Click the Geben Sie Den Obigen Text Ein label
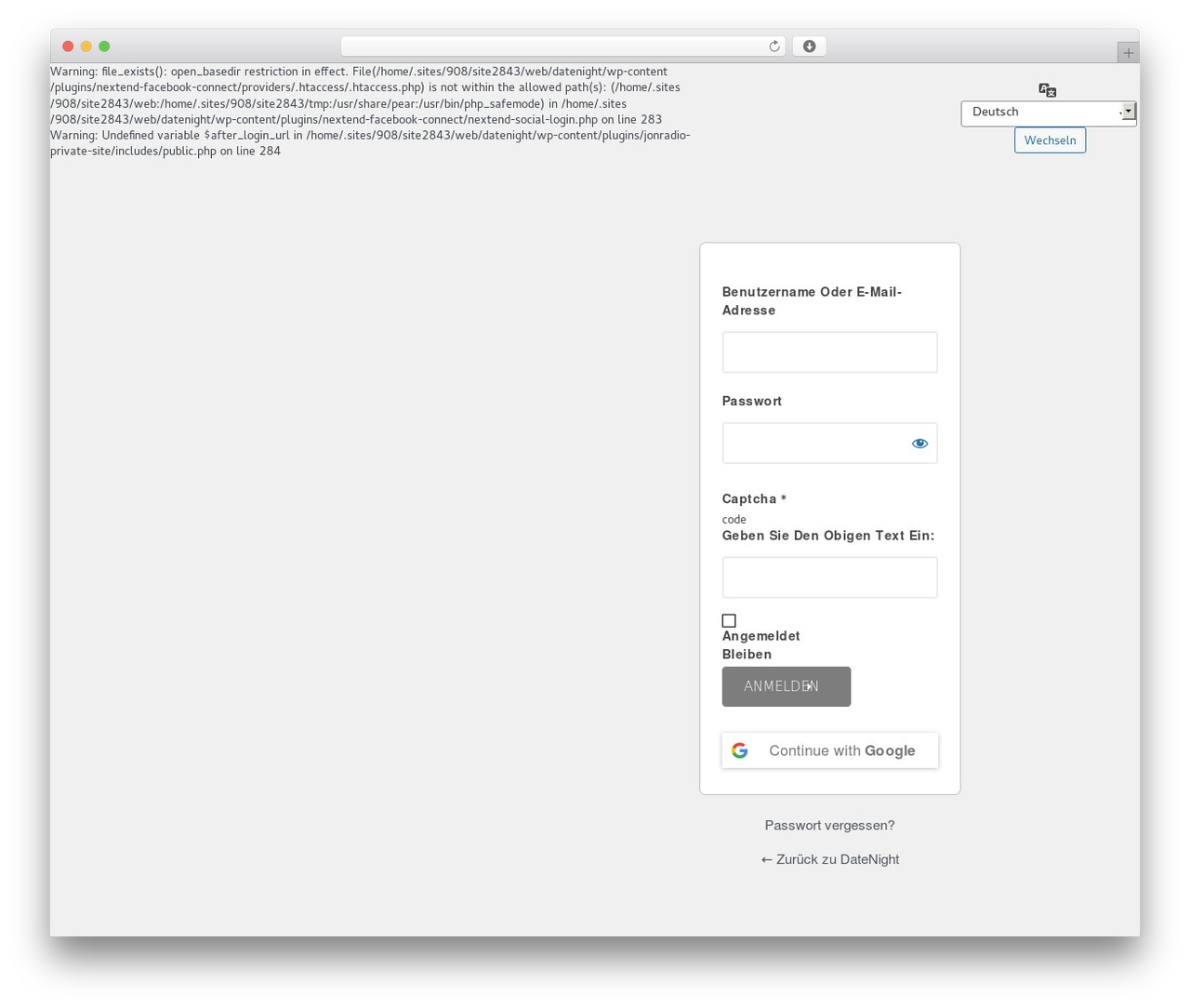 [828, 536]
